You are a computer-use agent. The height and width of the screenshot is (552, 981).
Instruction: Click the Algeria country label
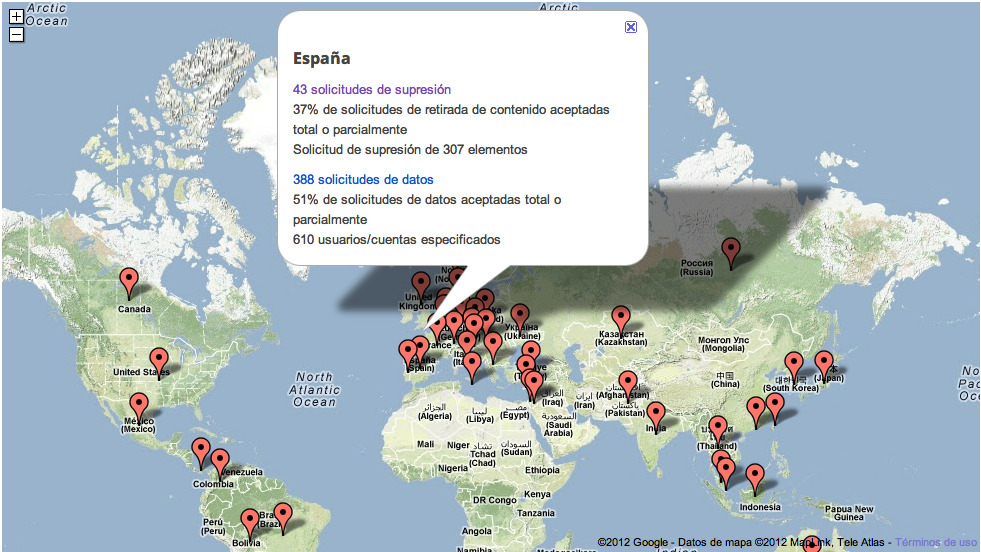(x=435, y=412)
